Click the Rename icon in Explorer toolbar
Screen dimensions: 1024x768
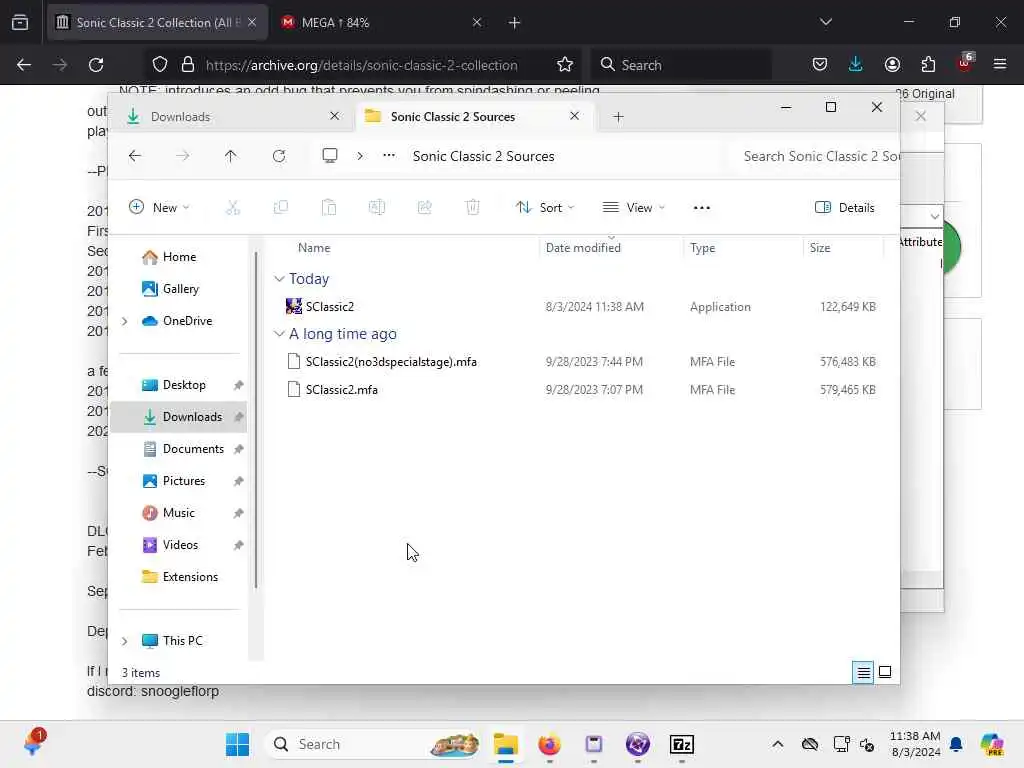[377, 208]
